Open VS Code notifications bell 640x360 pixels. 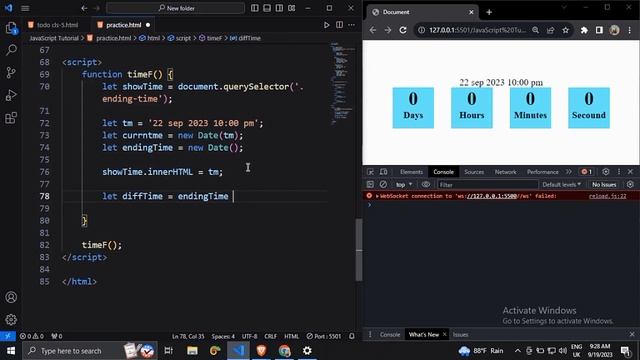(x=352, y=336)
